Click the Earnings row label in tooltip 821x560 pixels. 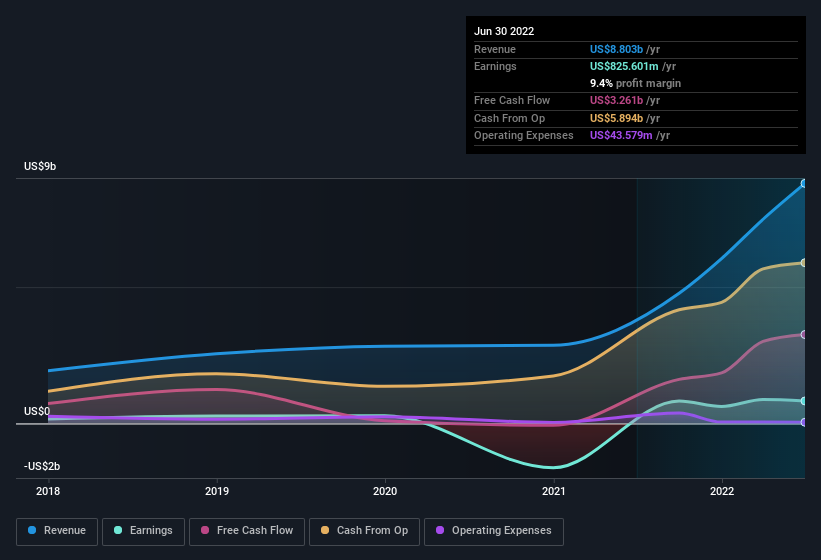click(x=495, y=66)
